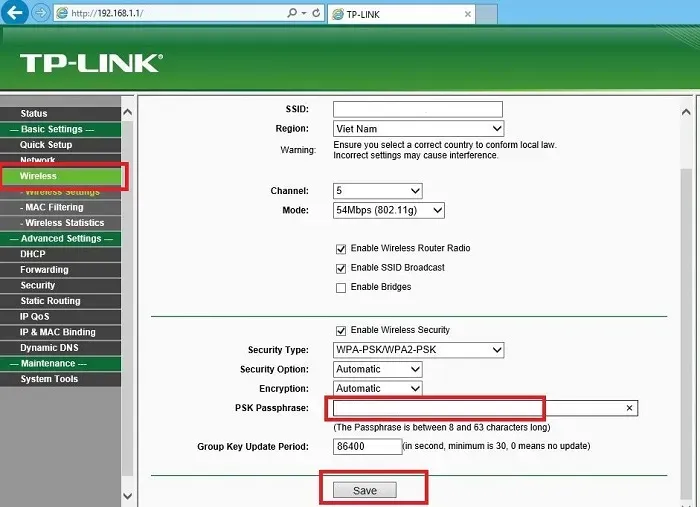Click the Basic Settings section header
Viewport: 700px width, 507px height.
[x=60, y=129]
